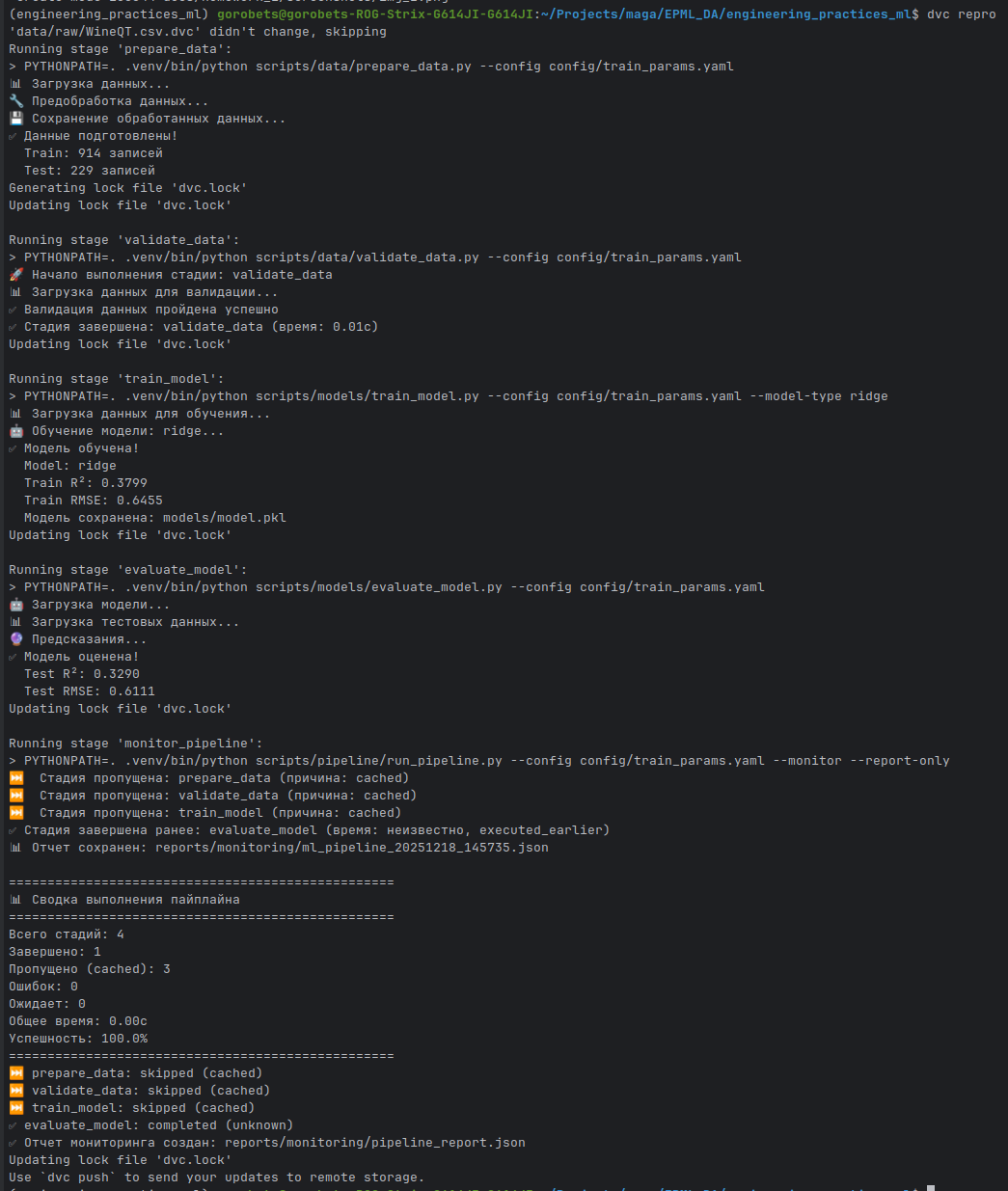1008x1191 pixels.
Task: Click chart emoji before "Загрузка тестовых данных"
Action: click(x=15, y=622)
